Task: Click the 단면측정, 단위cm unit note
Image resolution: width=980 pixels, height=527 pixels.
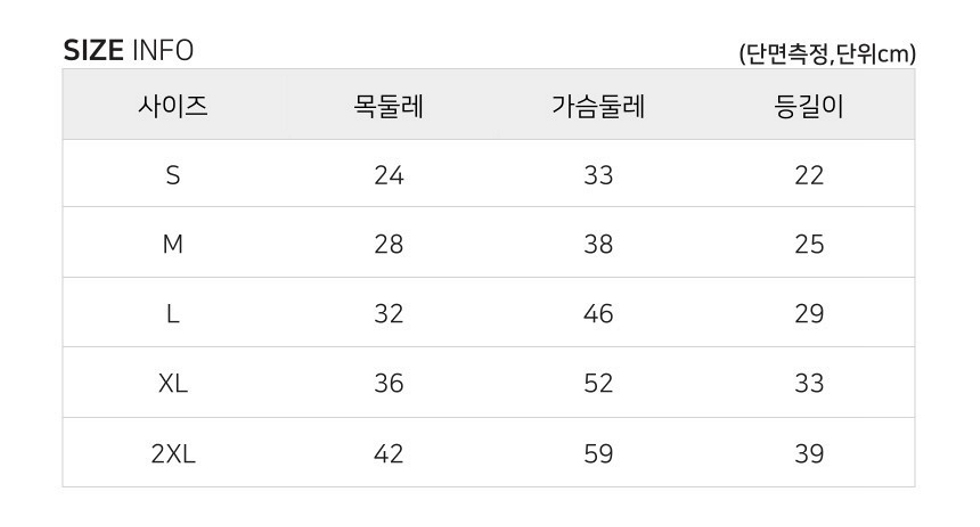Action: pos(828,54)
